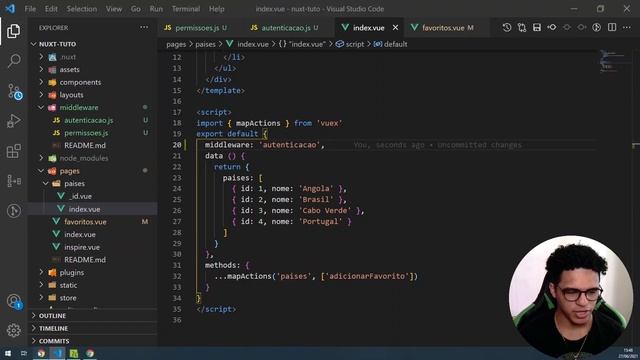Open the Search view in activity bar
The width and height of the screenshot is (640, 360).
(x=13, y=61)
